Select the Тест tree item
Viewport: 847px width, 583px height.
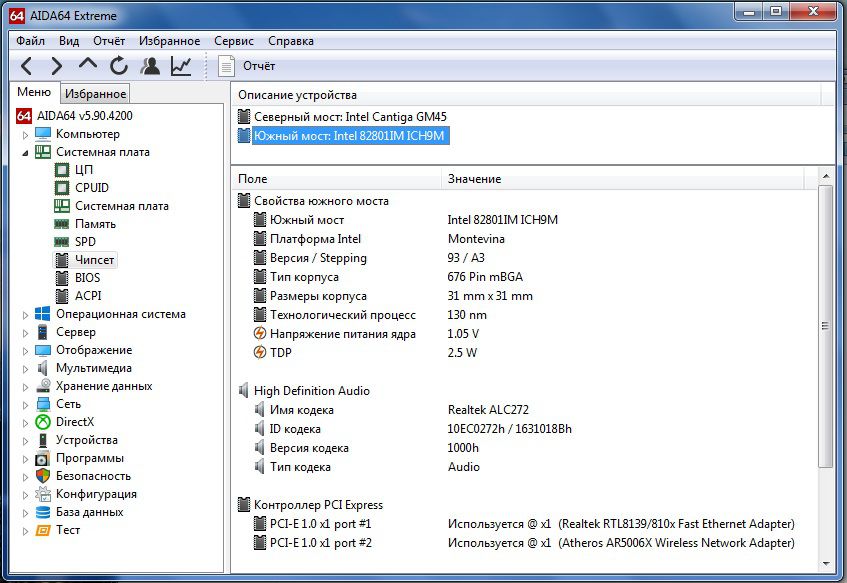(x=68, y=530)
